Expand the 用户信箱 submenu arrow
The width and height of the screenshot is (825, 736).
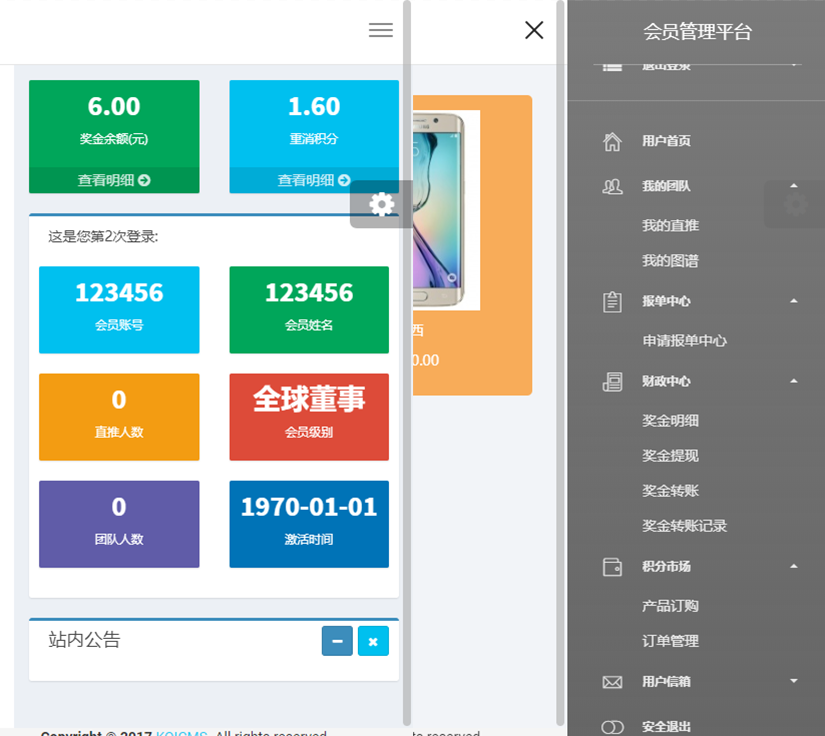(794, 681)
